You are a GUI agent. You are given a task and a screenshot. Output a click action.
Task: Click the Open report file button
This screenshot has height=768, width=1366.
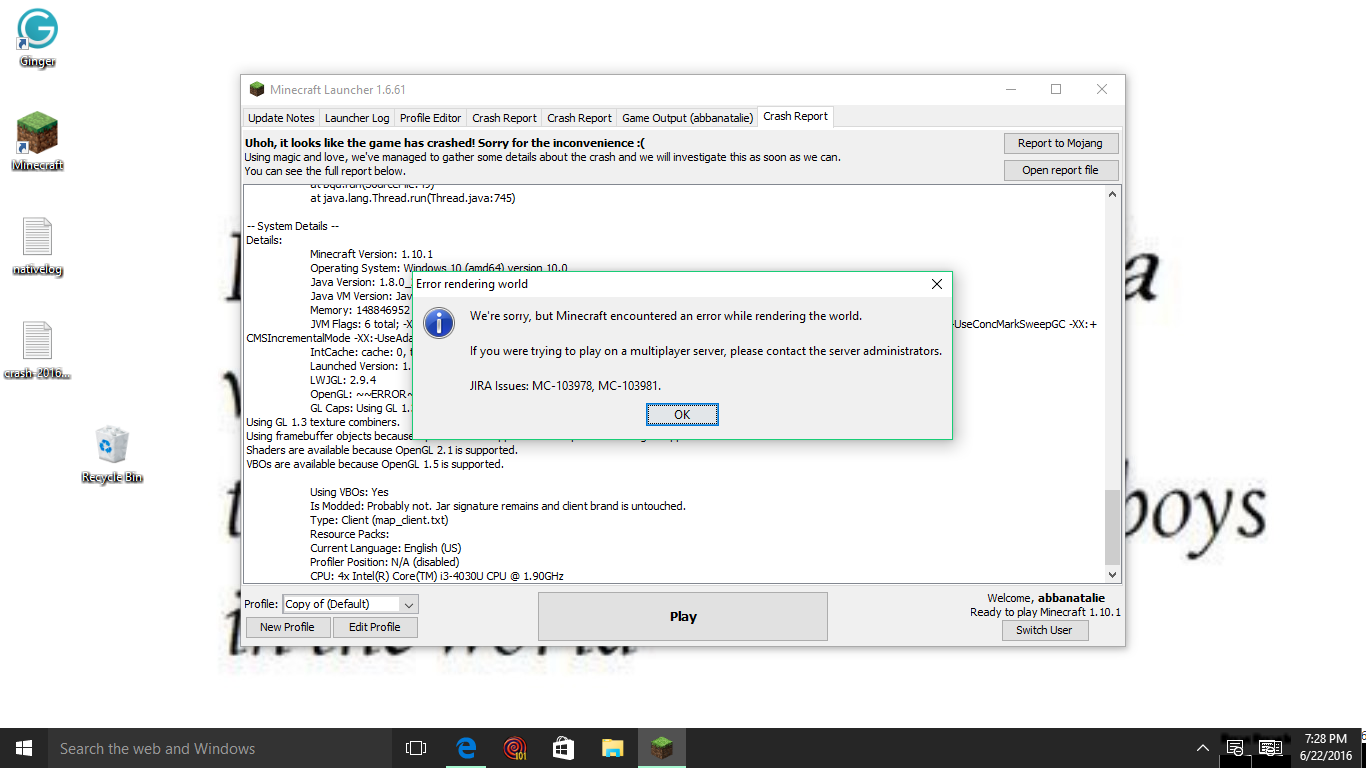click(1060, 170)
